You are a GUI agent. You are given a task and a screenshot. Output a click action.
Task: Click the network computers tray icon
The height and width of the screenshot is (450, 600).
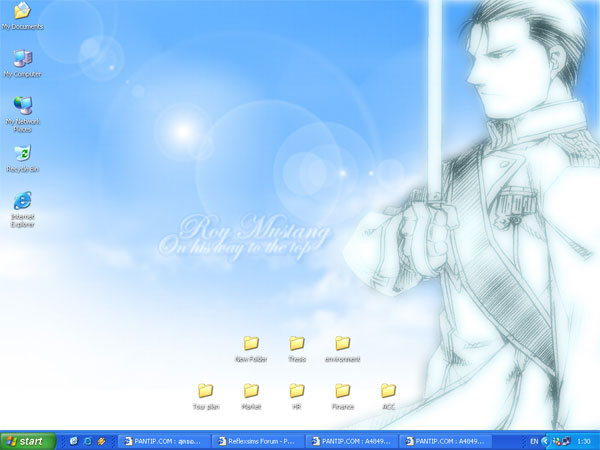(x=566, y=442)
